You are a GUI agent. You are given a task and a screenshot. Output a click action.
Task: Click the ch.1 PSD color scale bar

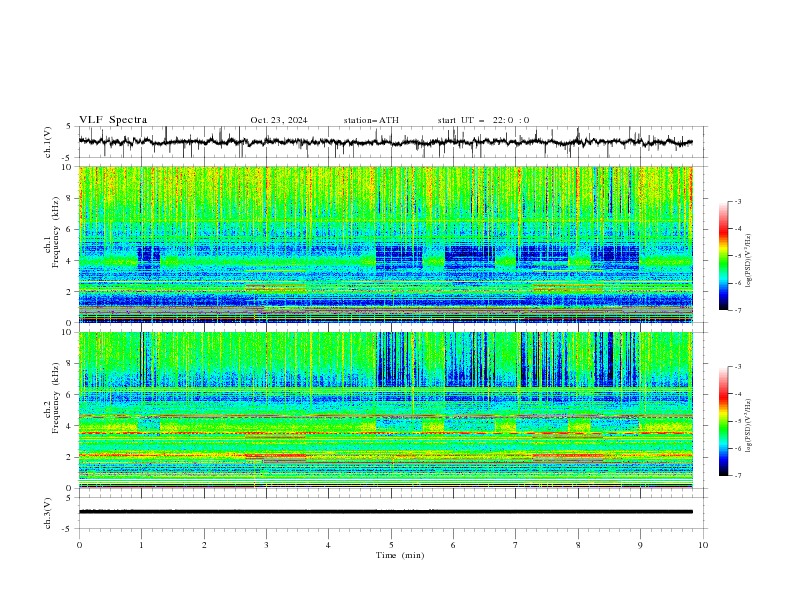724,256
